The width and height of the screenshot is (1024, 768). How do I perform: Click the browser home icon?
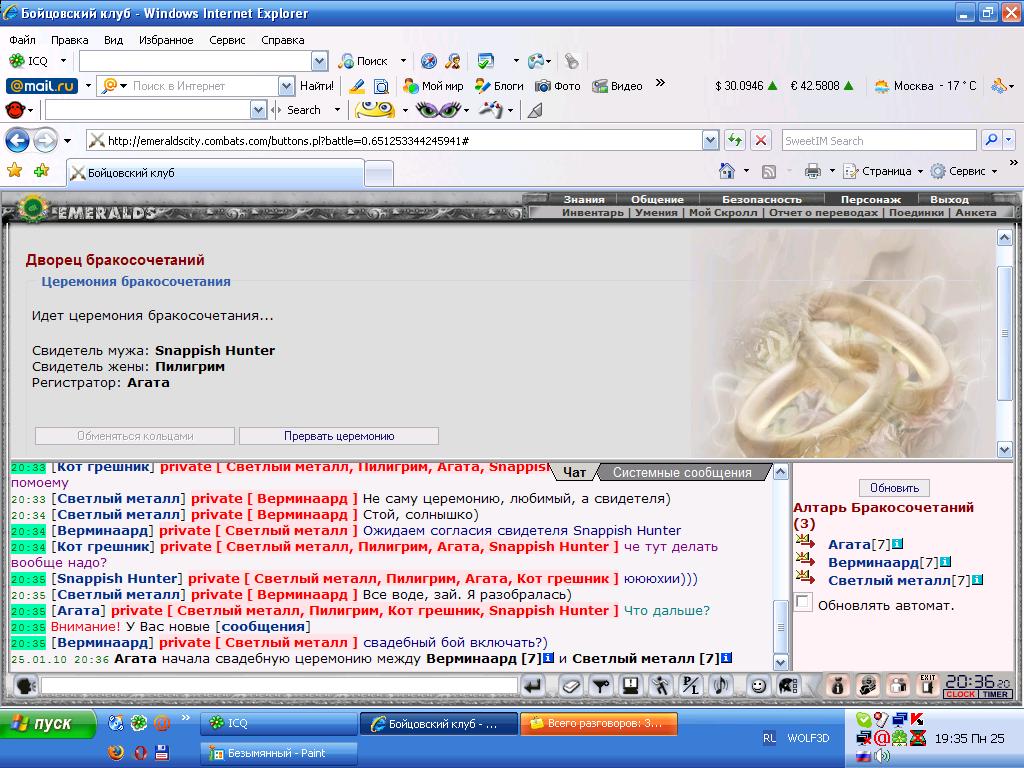(726, 170)
